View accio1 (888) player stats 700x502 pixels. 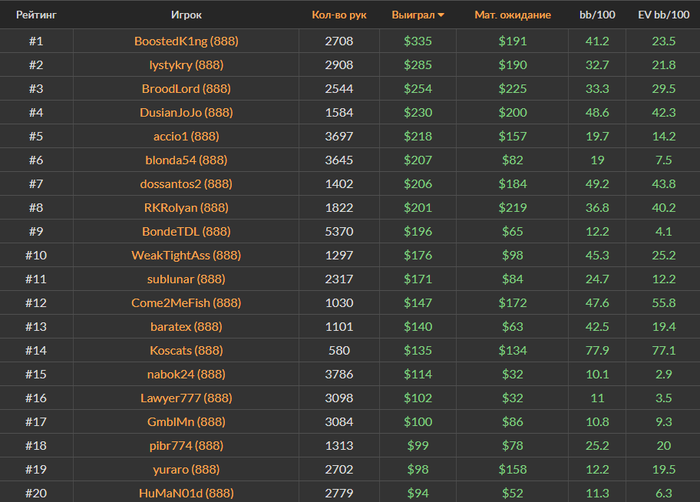[x=186, y=136]
